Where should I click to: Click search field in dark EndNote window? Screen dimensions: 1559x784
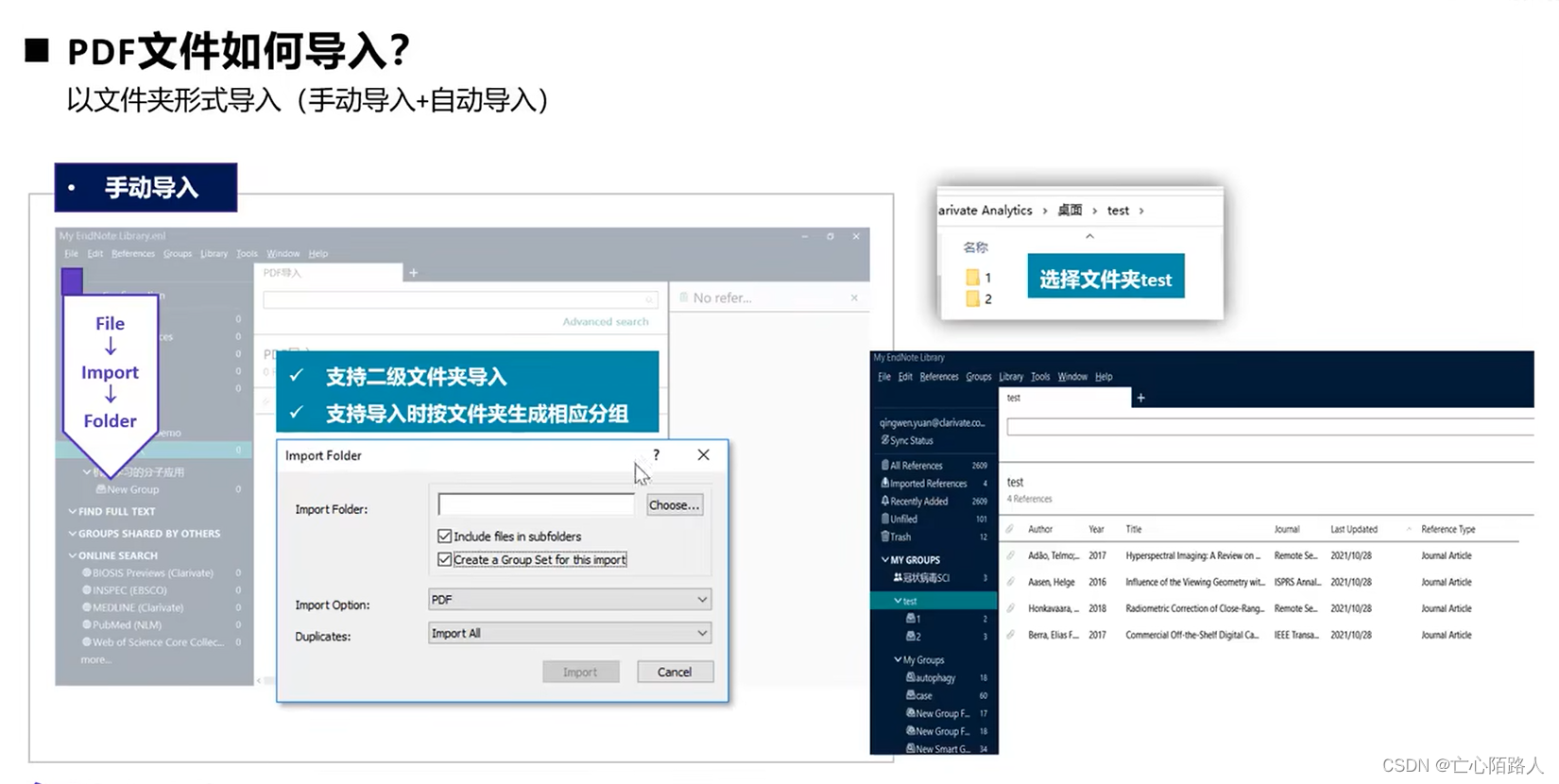pyautogui.click(x=1270, y=427)
